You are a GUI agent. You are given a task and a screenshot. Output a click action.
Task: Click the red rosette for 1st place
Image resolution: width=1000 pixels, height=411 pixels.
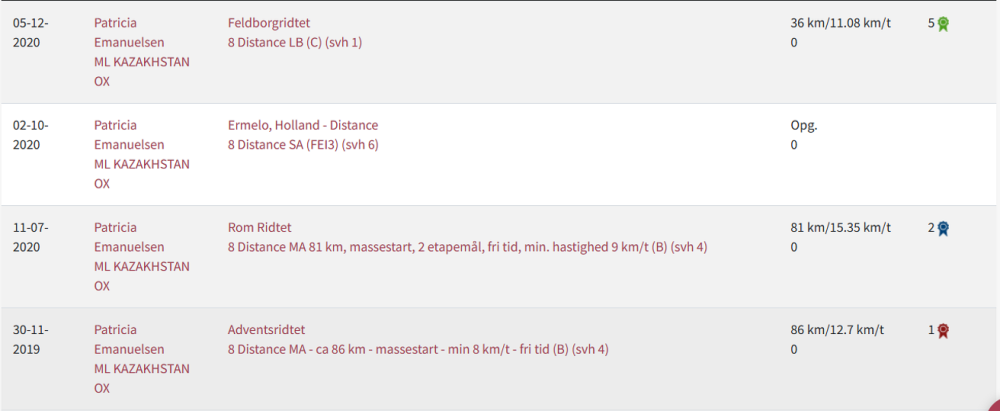[943, 331]
